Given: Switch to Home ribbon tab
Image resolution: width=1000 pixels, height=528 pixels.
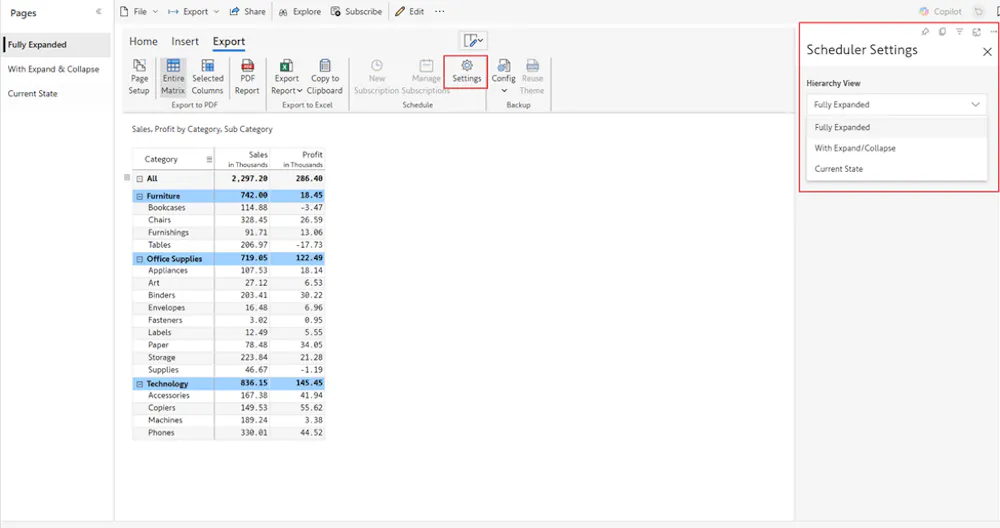Looking at the screenshot, I should pos(143,41).
